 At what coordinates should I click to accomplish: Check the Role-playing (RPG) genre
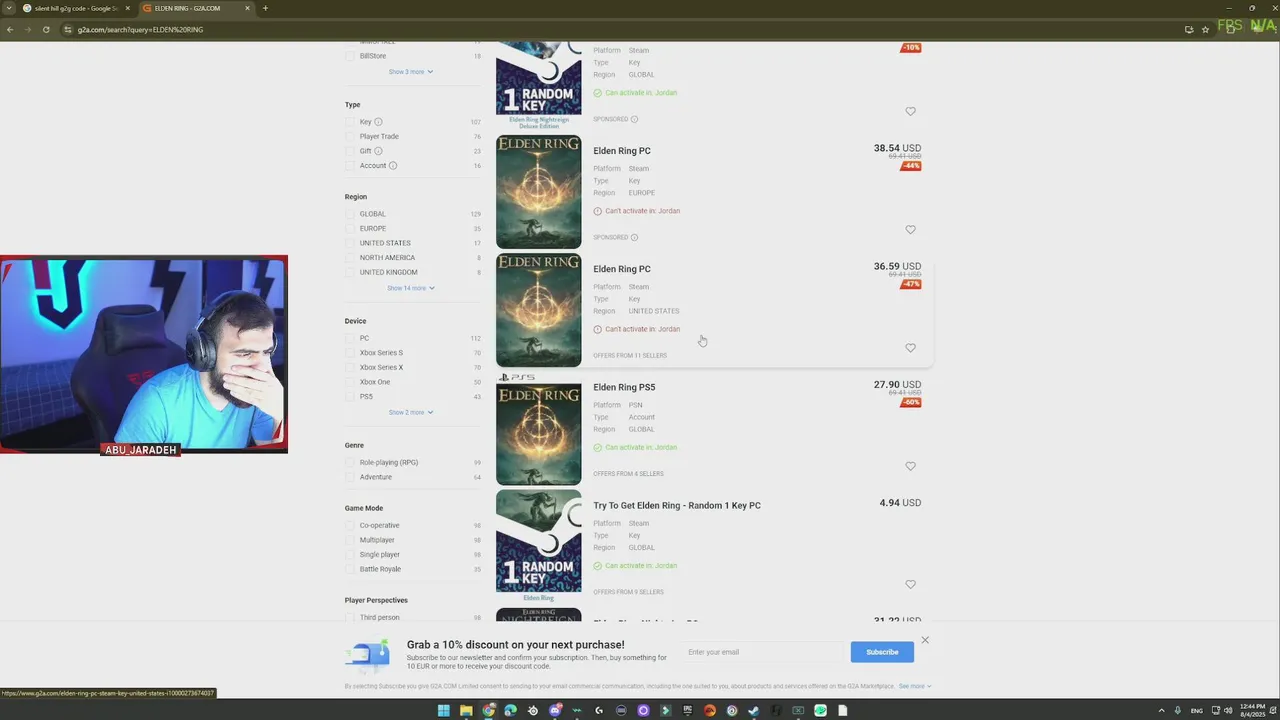click(x=350, y=462)
